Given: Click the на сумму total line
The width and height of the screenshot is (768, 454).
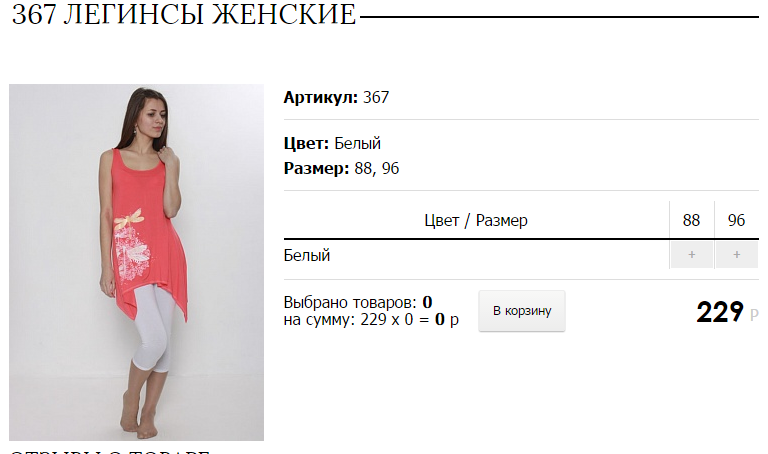Looking at the screenshot, I should (371, 320).
